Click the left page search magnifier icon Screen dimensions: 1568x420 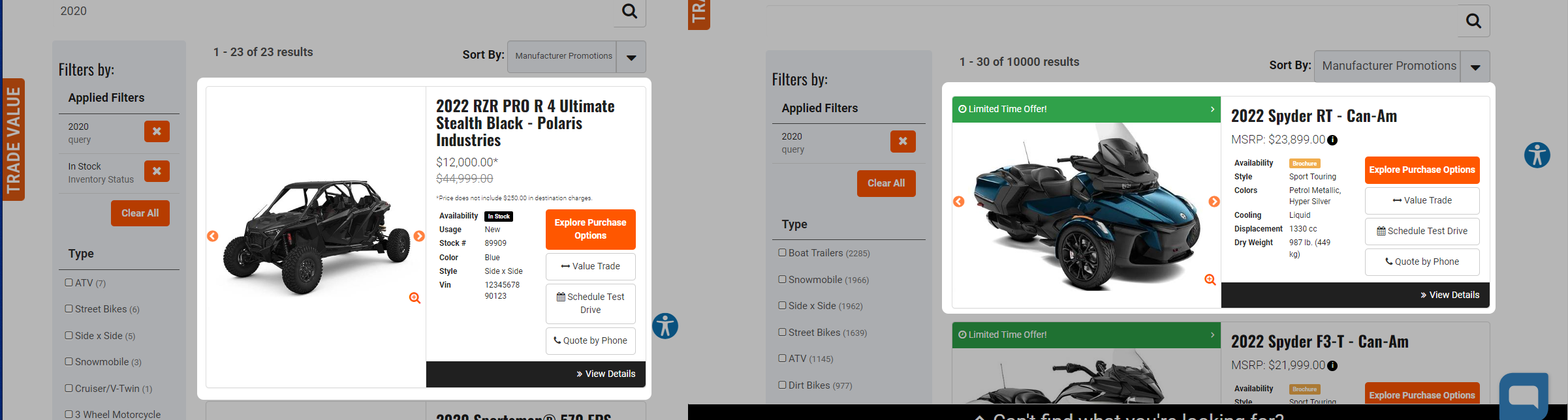coord(629,11)
